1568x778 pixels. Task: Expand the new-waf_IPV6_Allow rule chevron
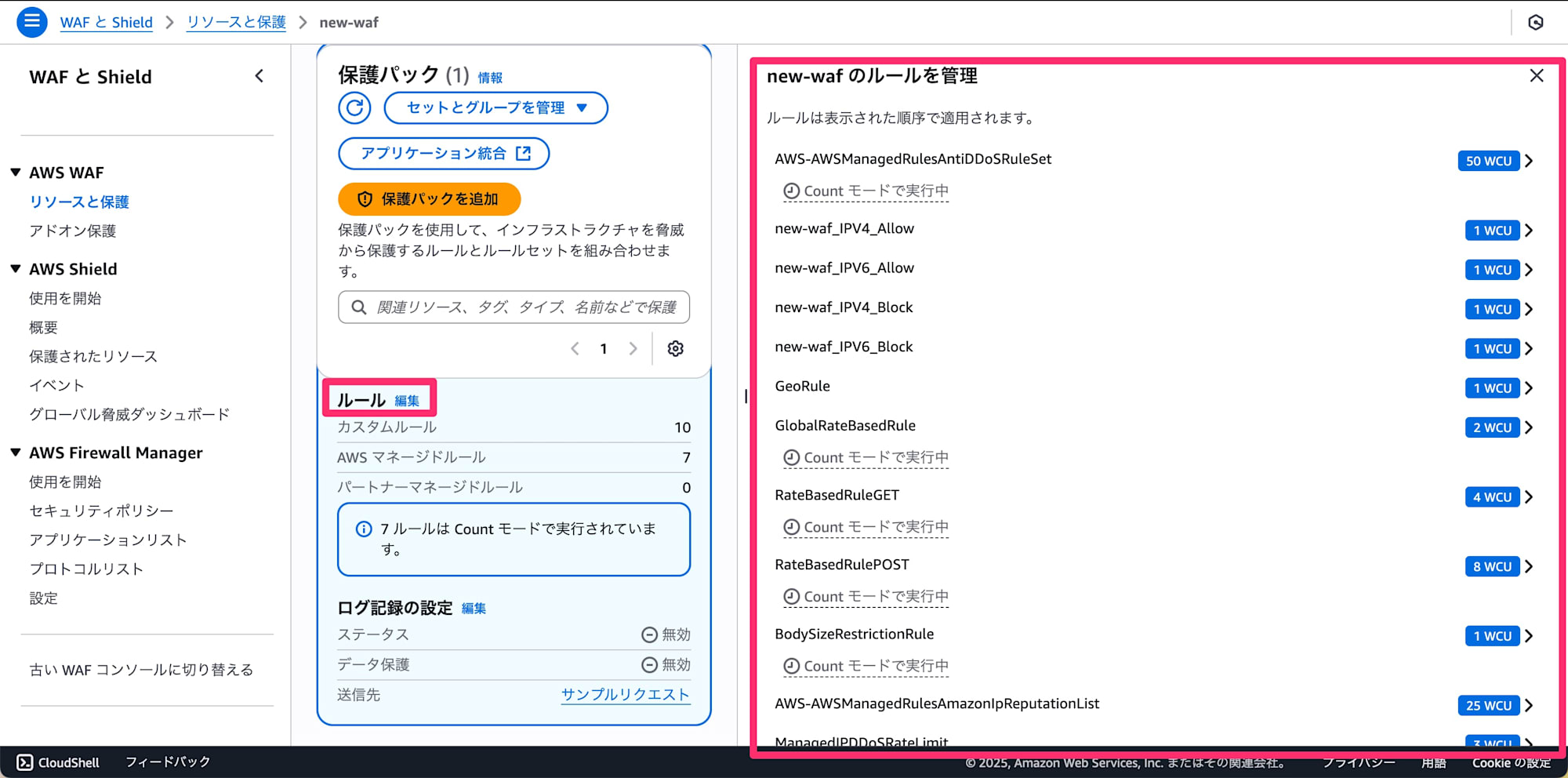pos(1529,270)
